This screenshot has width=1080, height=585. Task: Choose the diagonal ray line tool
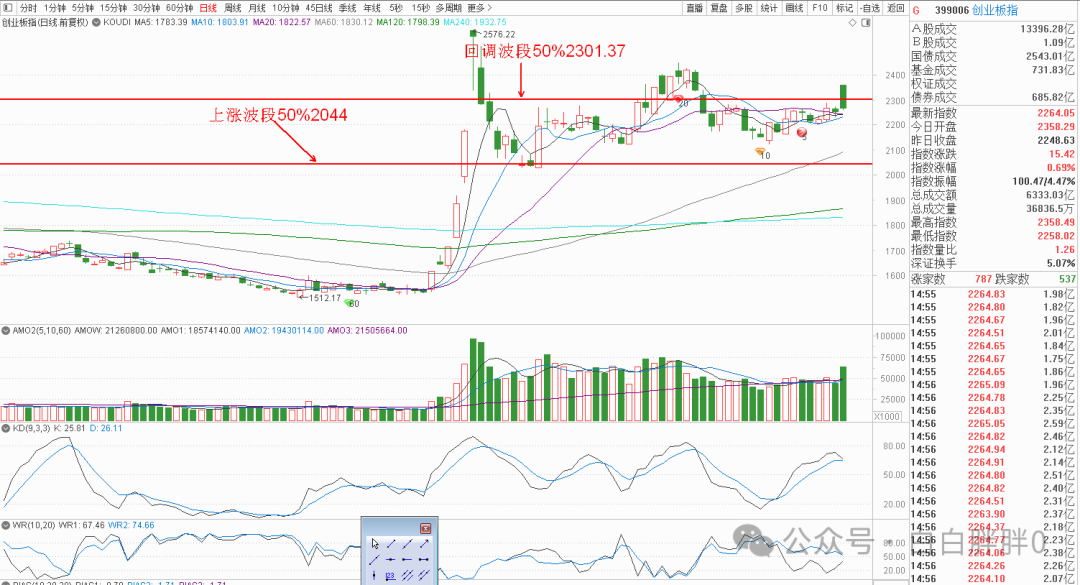(x=374, y=560)
